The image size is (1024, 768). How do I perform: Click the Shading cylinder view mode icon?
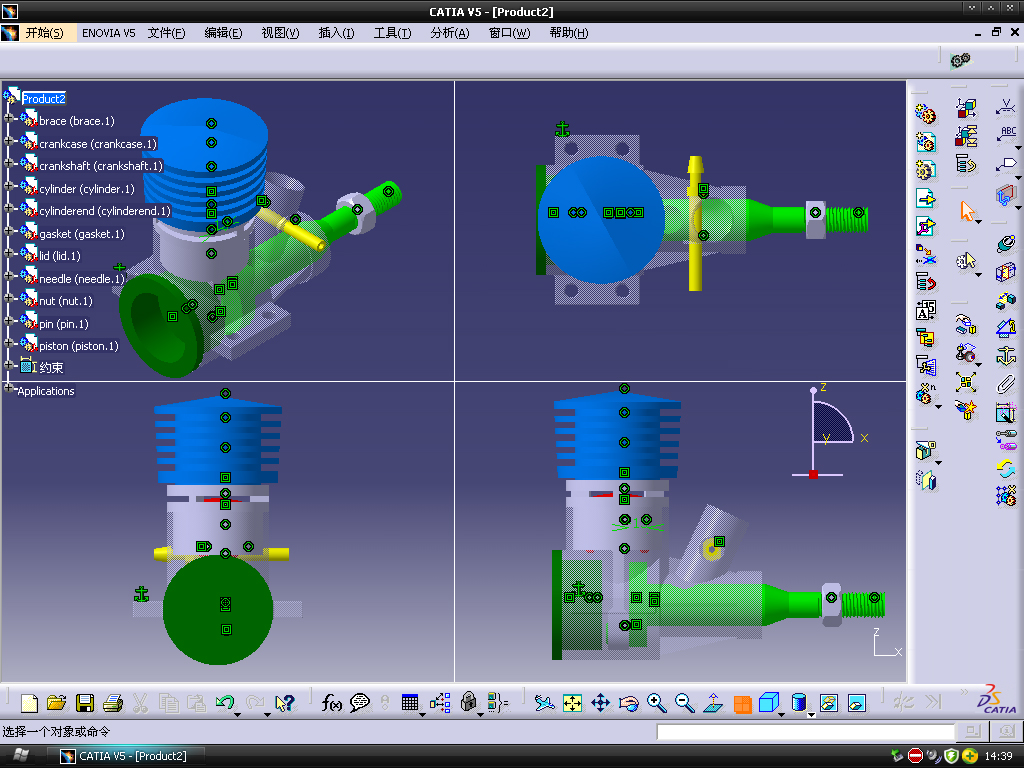[798, 703]
